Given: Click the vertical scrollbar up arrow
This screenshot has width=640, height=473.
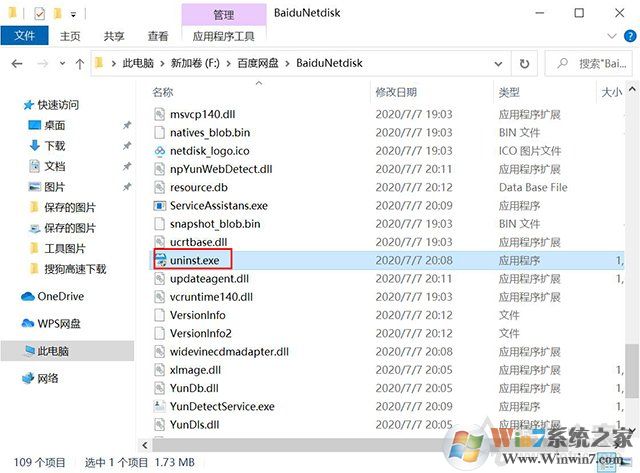Looking at the screenshot, I should (x=632, y=89).
